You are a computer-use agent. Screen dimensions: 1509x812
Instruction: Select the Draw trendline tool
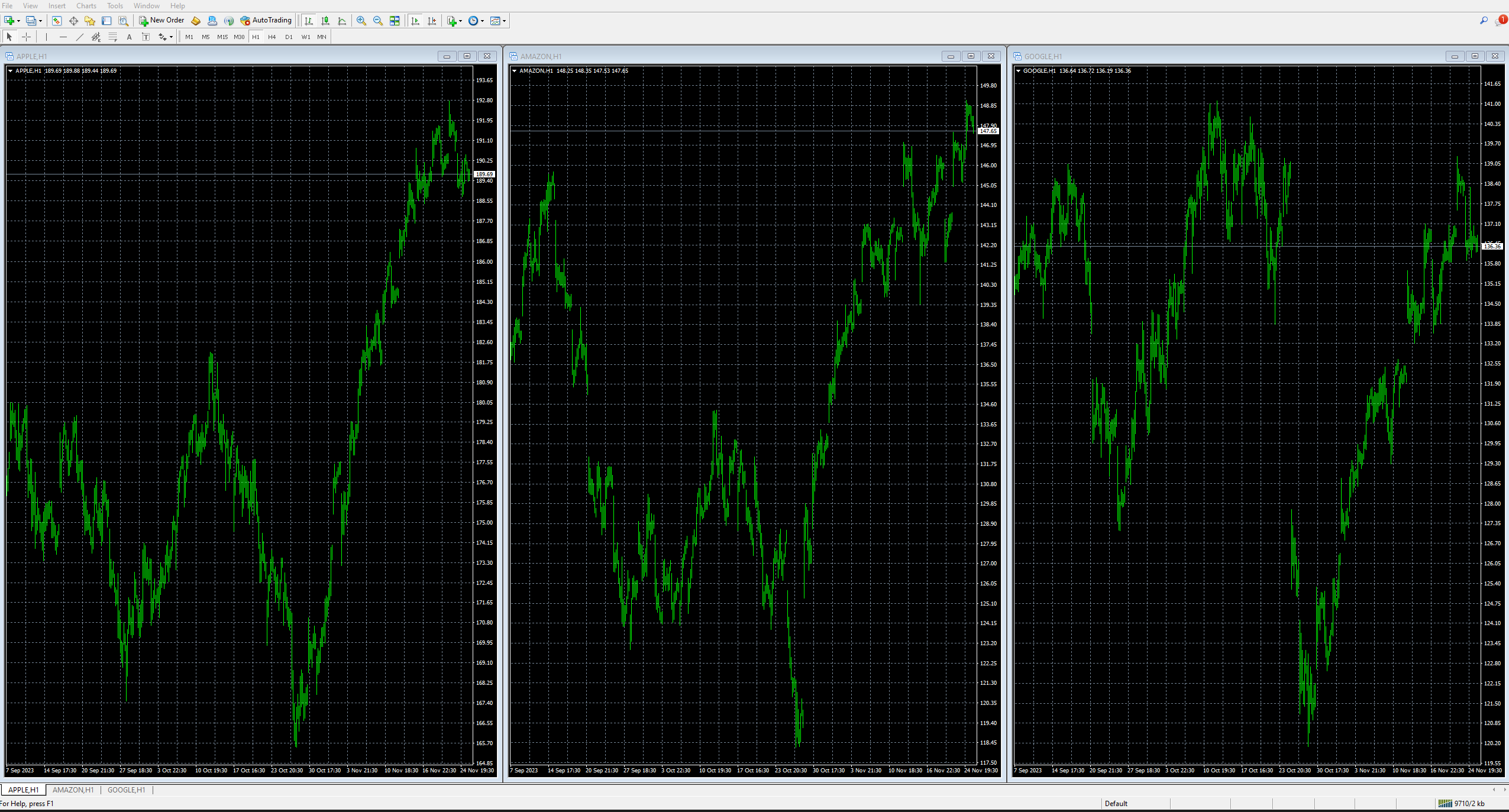80,37
